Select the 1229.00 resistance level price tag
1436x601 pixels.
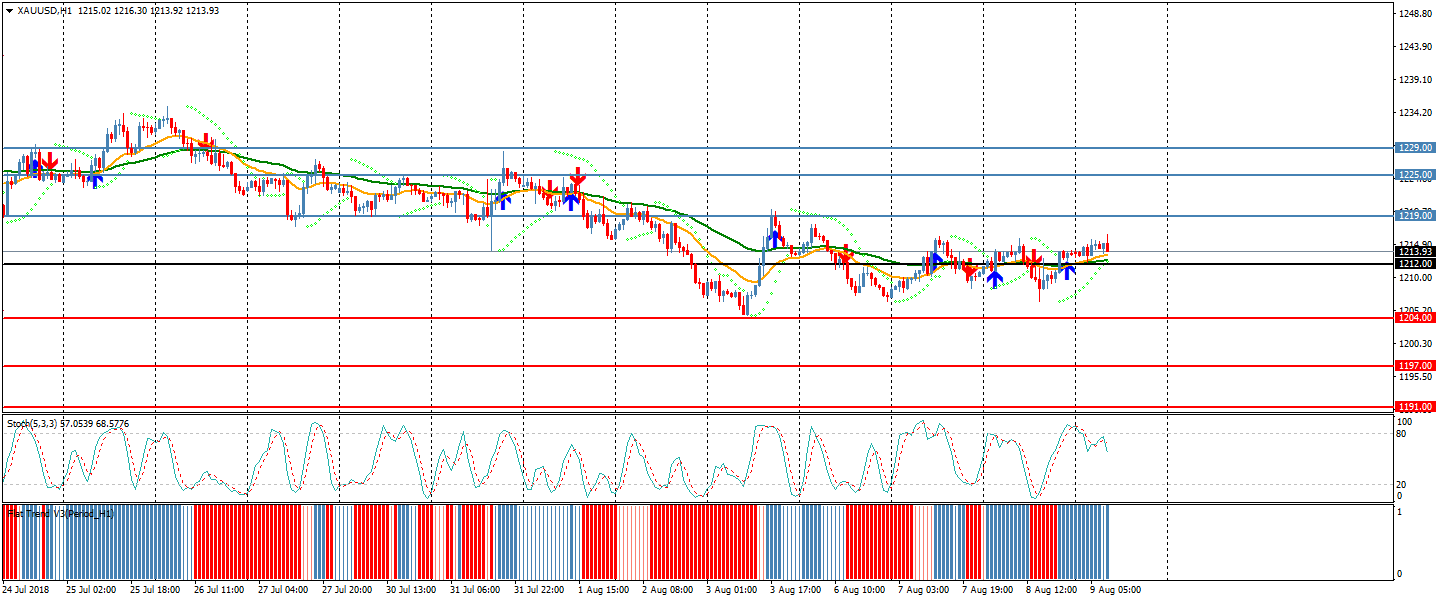pos(1415,147)
